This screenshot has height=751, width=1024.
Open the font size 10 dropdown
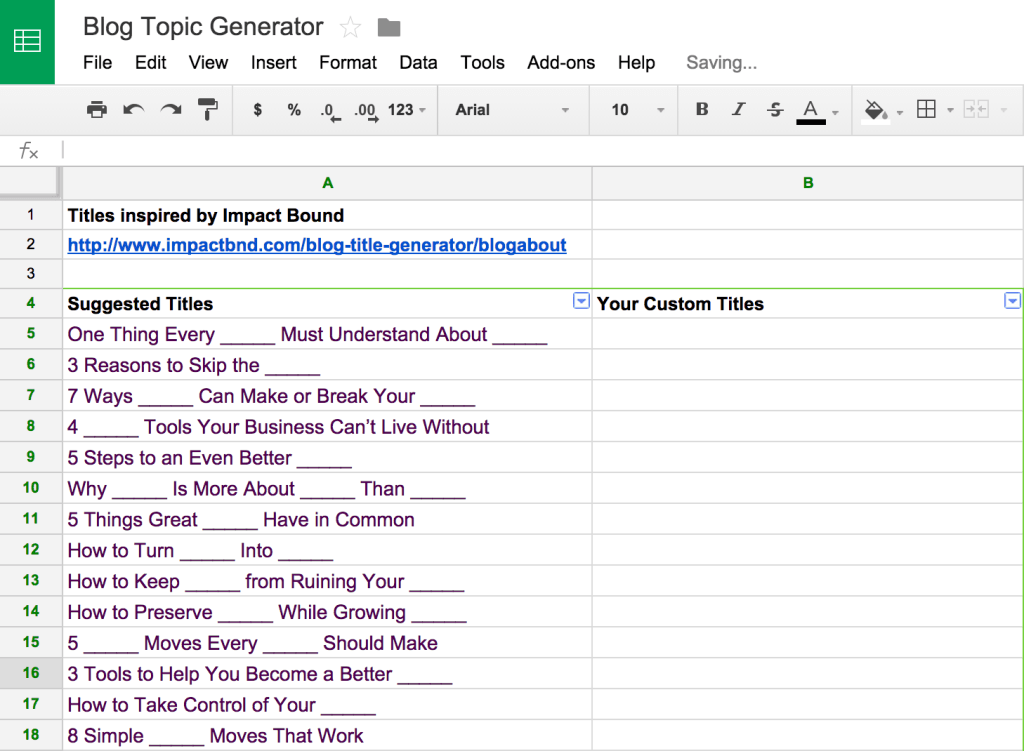coord(638,110)
